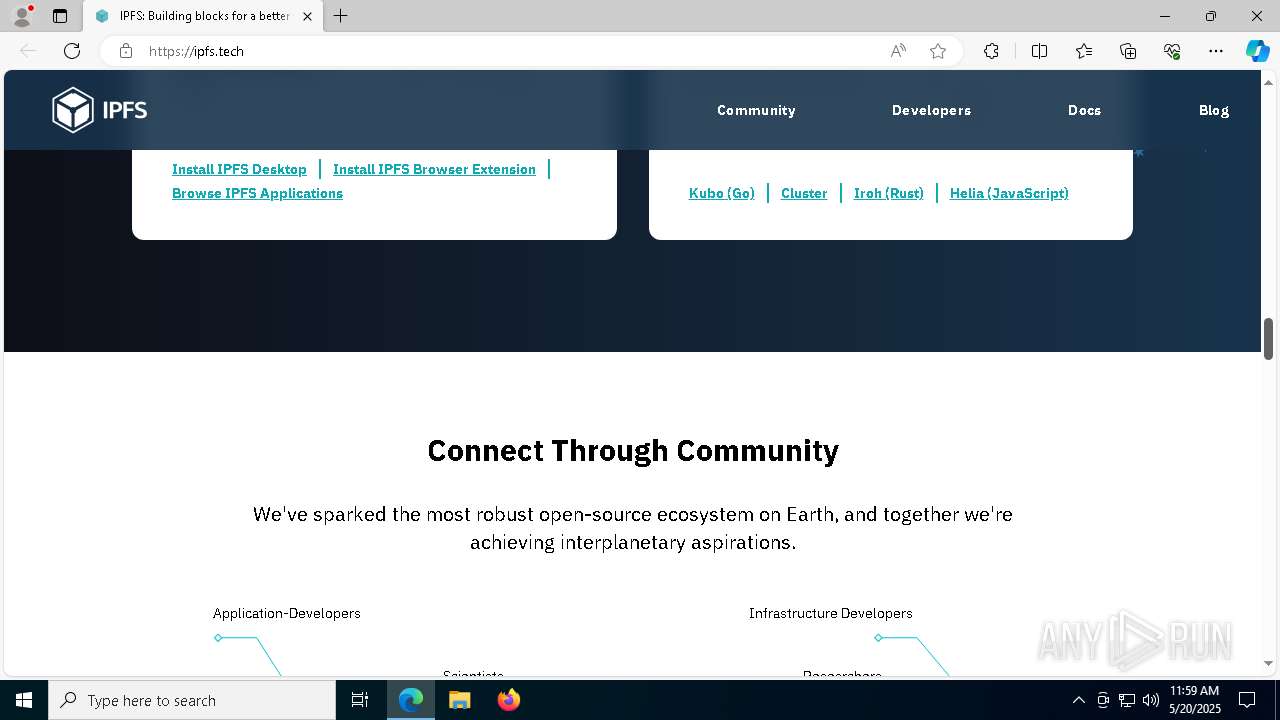Open volume control tray icon
The height and width of the screenshot is (720, 1280).
(1151, 700)
